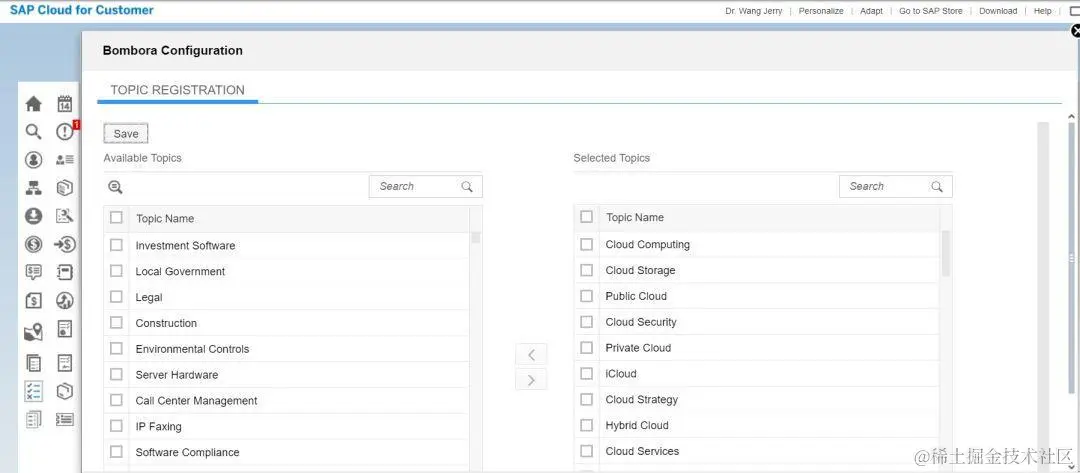Open the circled person icon in sidebar
The image size is (1080, 473).
coord(33,160)
